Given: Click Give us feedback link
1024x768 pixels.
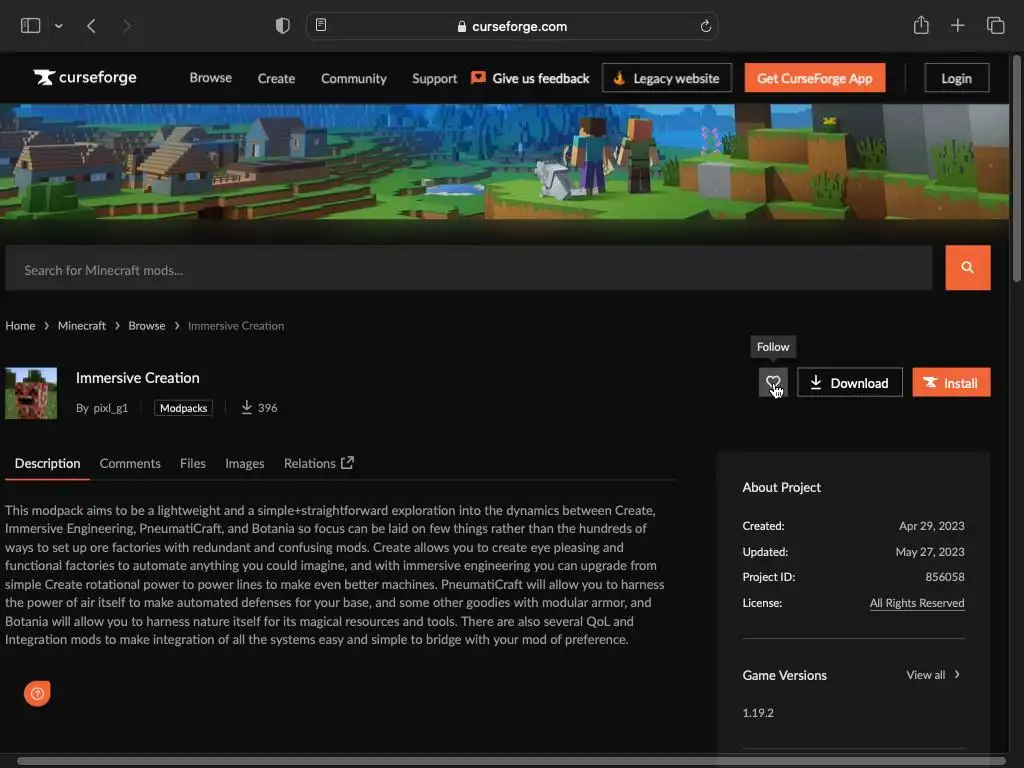Looking at the screenshot, I should pyautogui.click(x=530, y=78).
